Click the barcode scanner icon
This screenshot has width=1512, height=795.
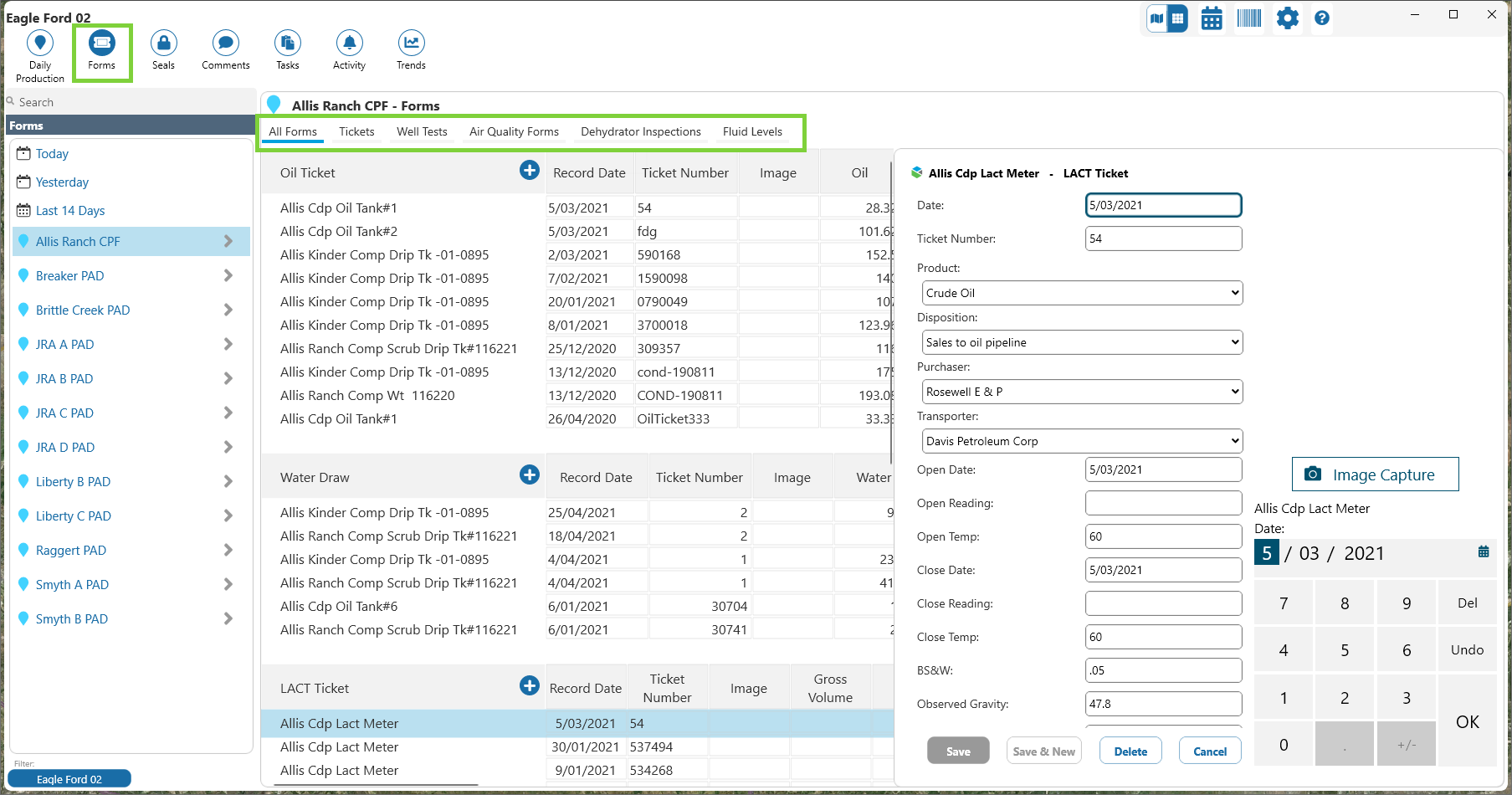(x=1248, y=18)
